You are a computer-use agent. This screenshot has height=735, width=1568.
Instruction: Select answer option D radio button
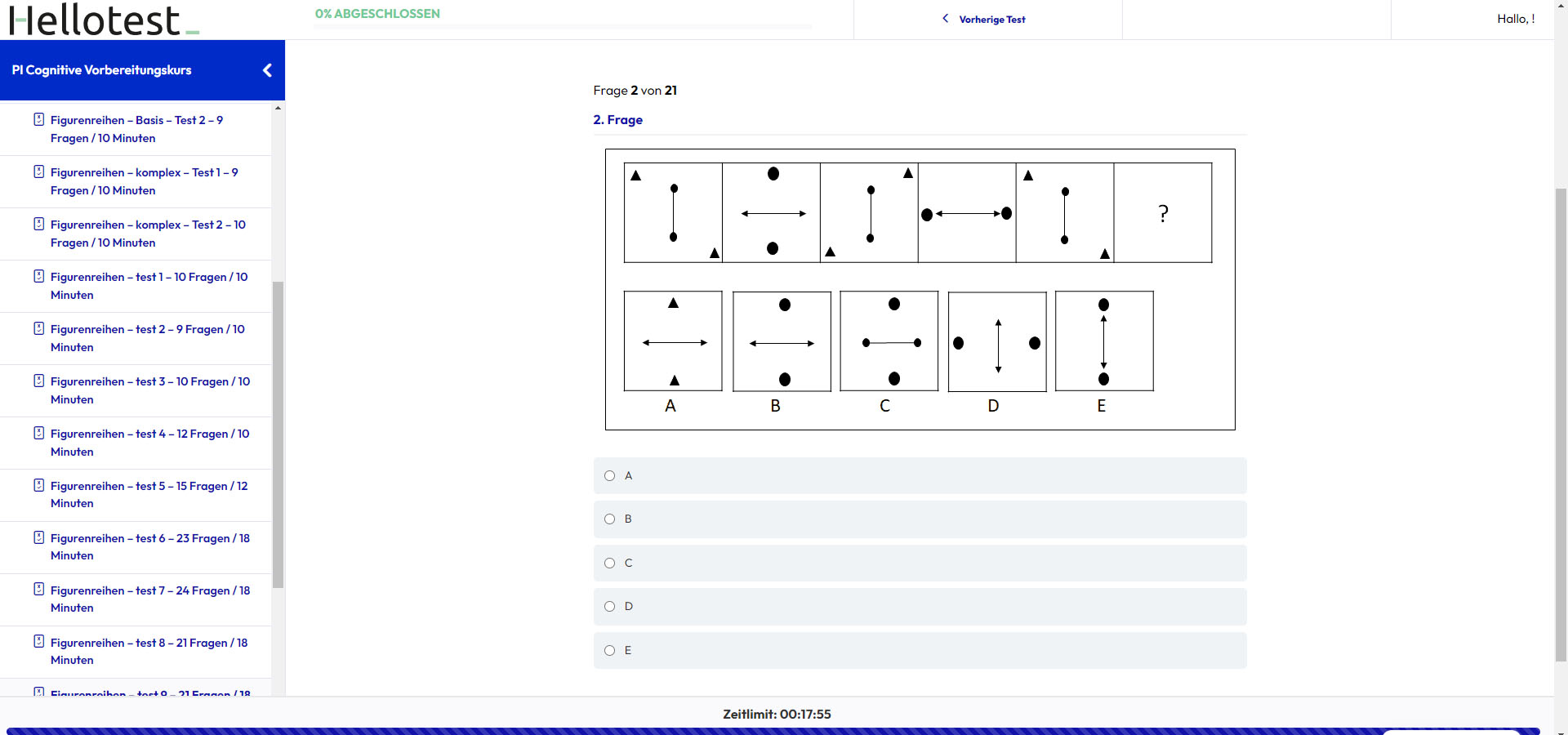pos(609,606)
